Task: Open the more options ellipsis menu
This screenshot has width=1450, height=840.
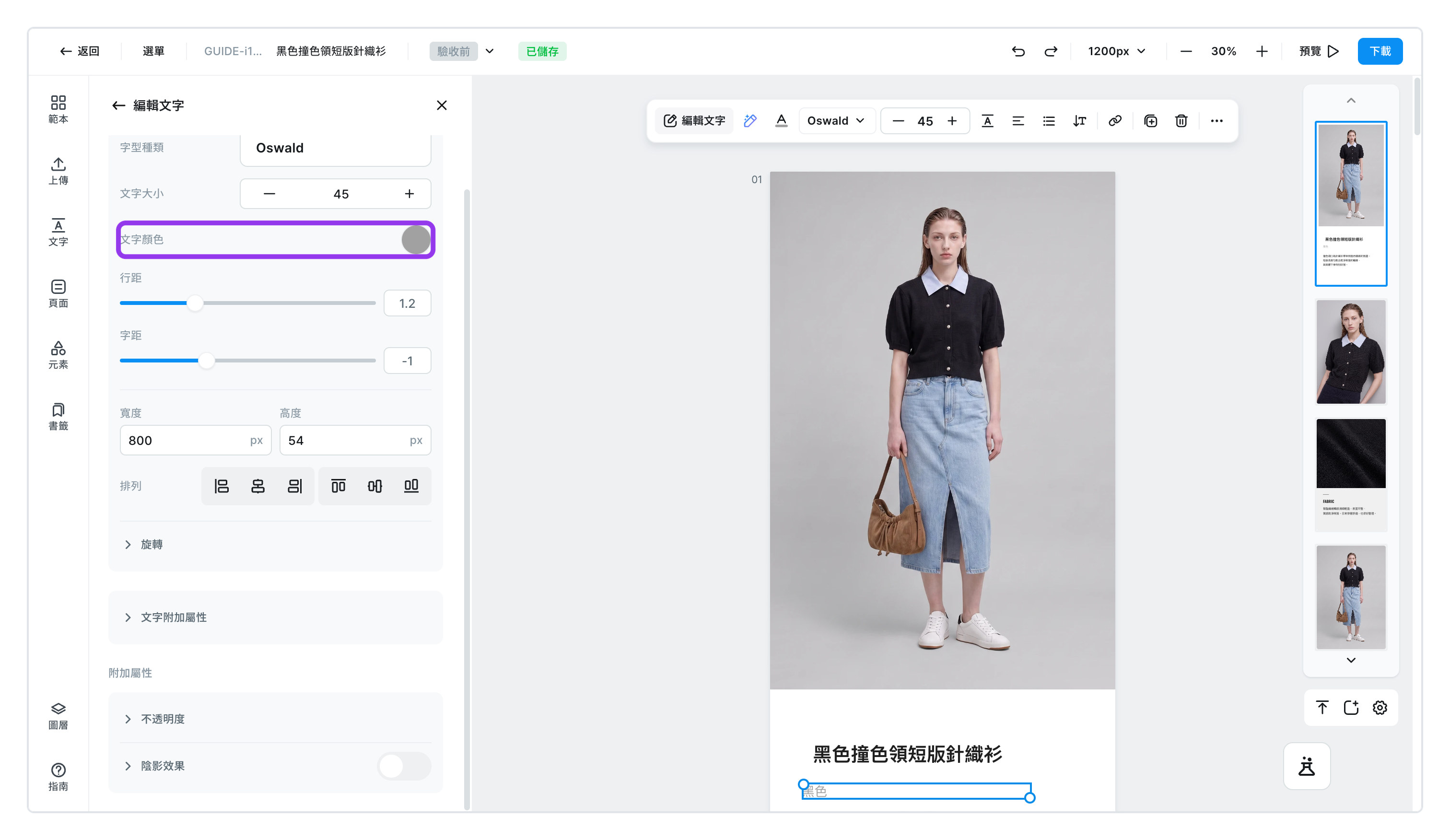Action: pos(1216,121)
